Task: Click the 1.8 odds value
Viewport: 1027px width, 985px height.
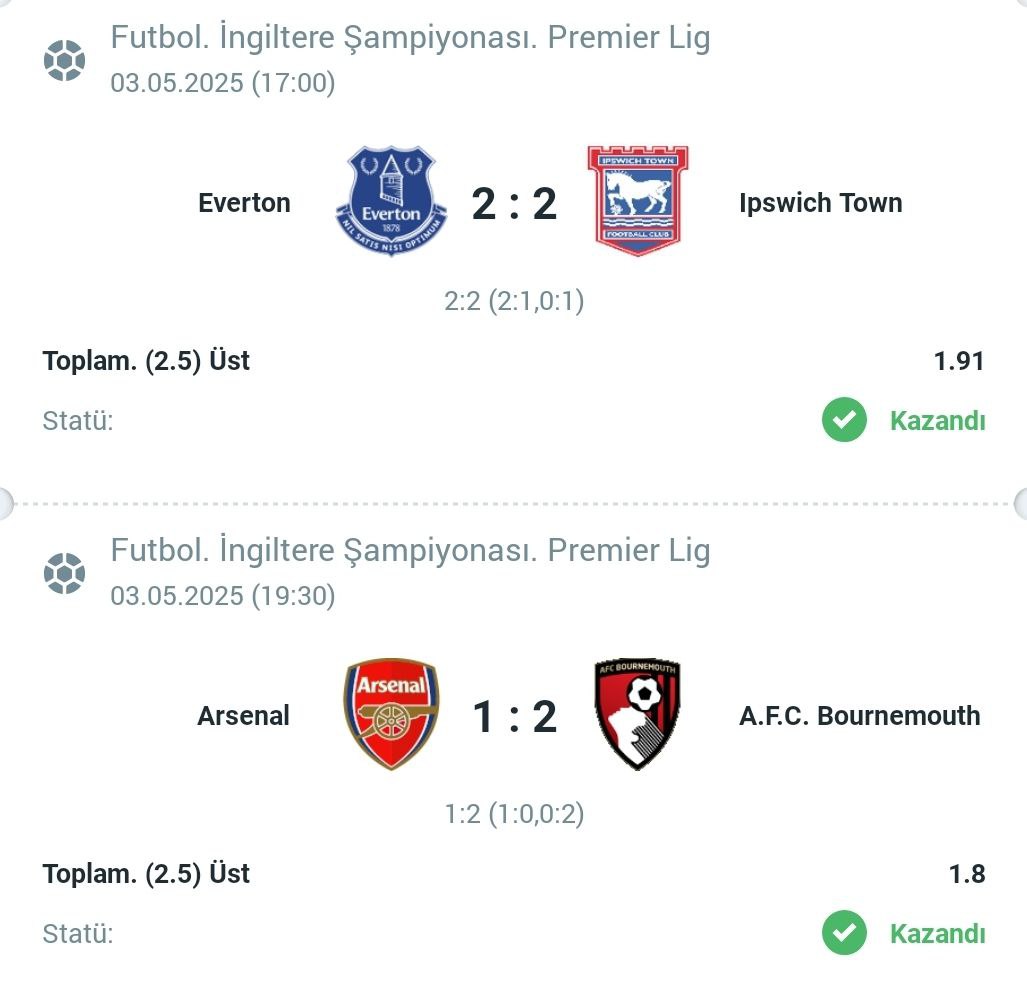Action: click(967, 874)
